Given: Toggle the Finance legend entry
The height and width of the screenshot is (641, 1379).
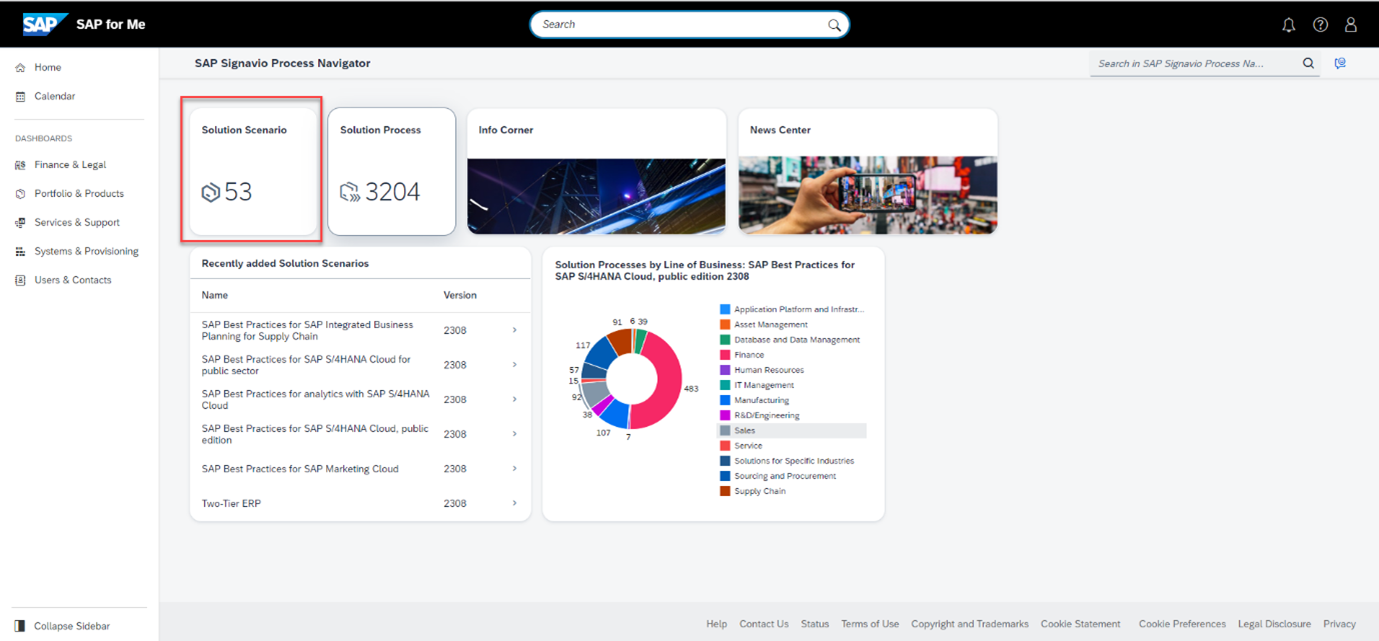Looking at the screenshot, I should pos(748,355).
